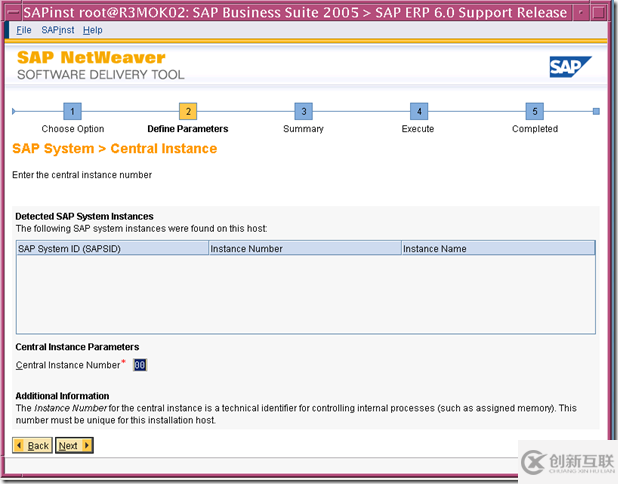
Task: Click the 'Central Instance Parameters' heading
Action: click(x=77, y=347)
